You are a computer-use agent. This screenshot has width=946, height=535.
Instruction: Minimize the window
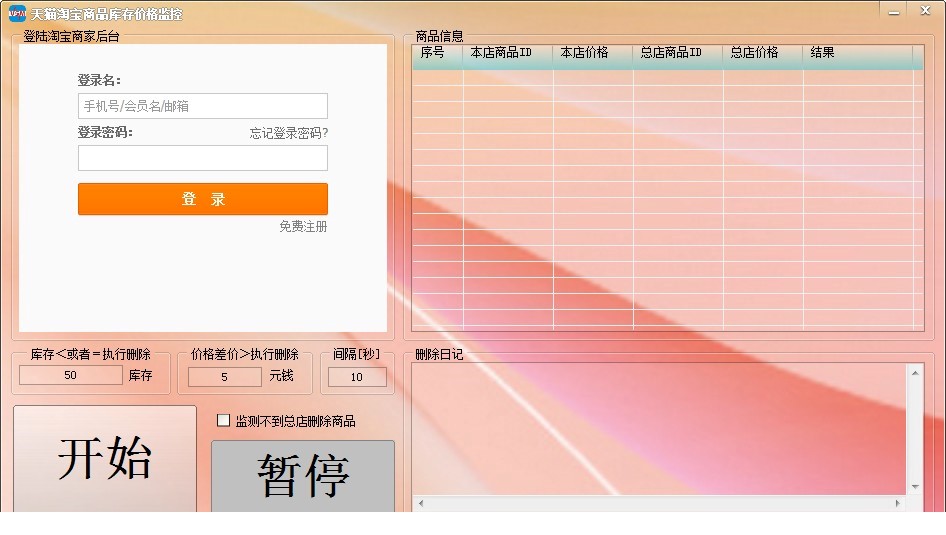[894, 11]
